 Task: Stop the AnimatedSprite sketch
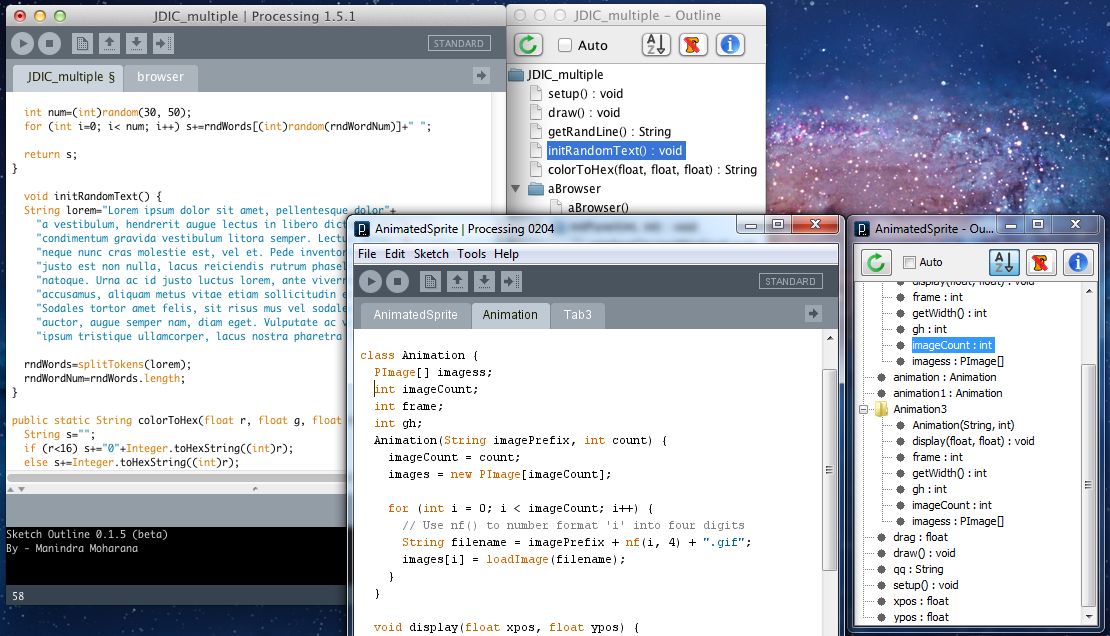tap(398, 282)
